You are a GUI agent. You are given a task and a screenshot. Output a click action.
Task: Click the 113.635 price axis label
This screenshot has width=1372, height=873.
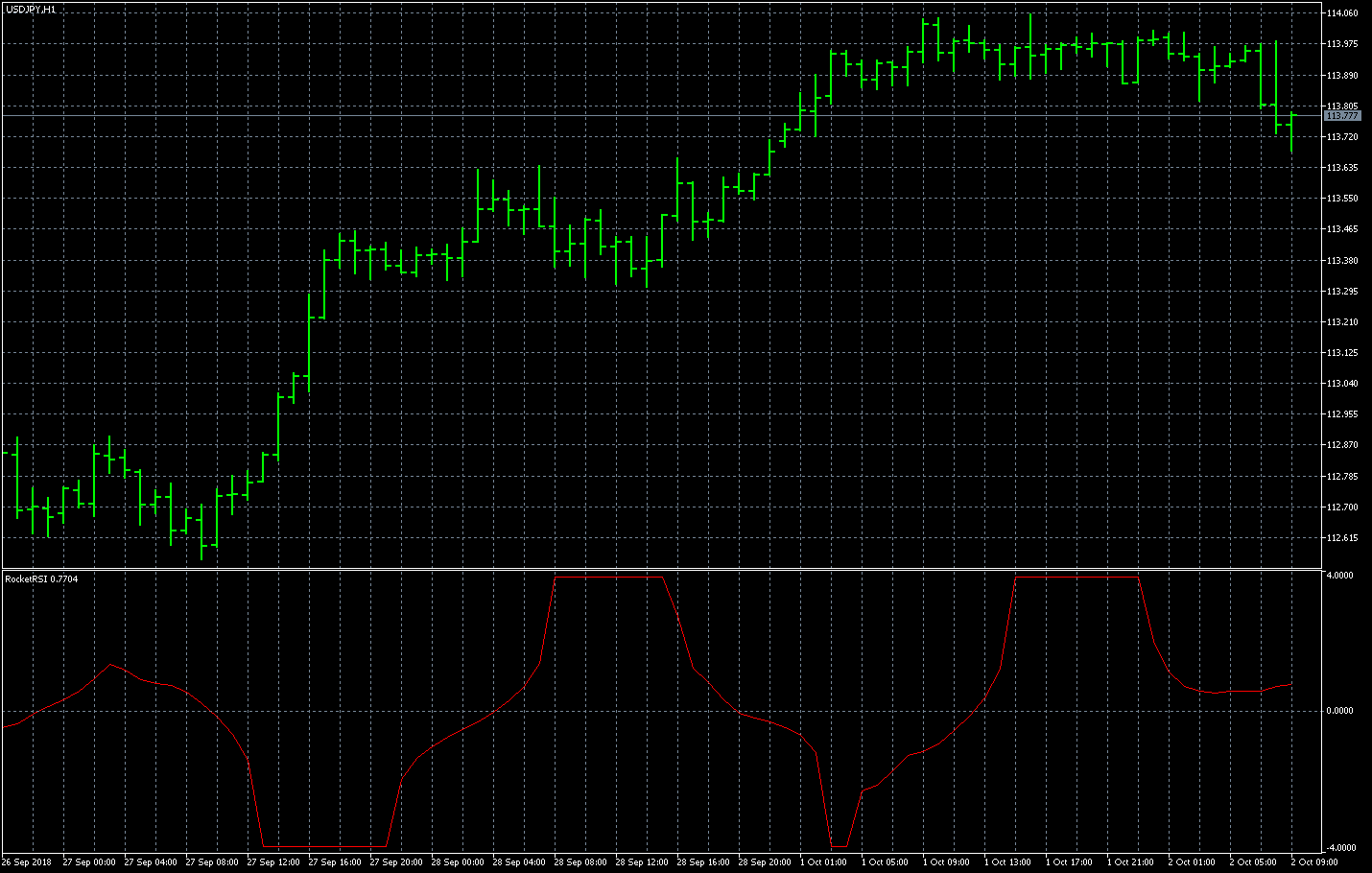tap(1342, 168)
